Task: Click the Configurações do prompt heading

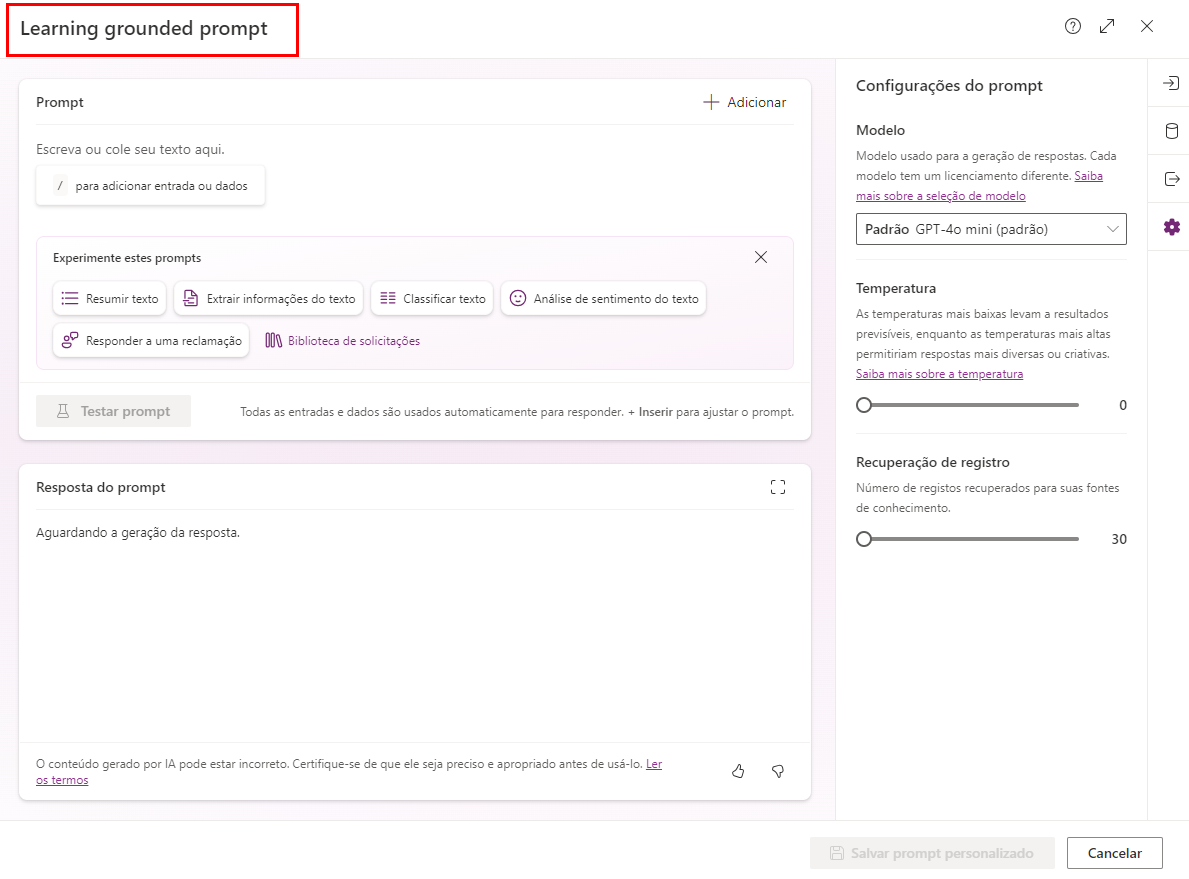Action: [x=949, y=86]
